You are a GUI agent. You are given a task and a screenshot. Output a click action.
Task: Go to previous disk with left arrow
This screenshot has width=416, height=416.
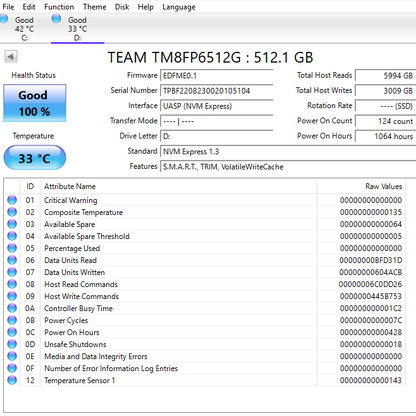coord(11,57)
